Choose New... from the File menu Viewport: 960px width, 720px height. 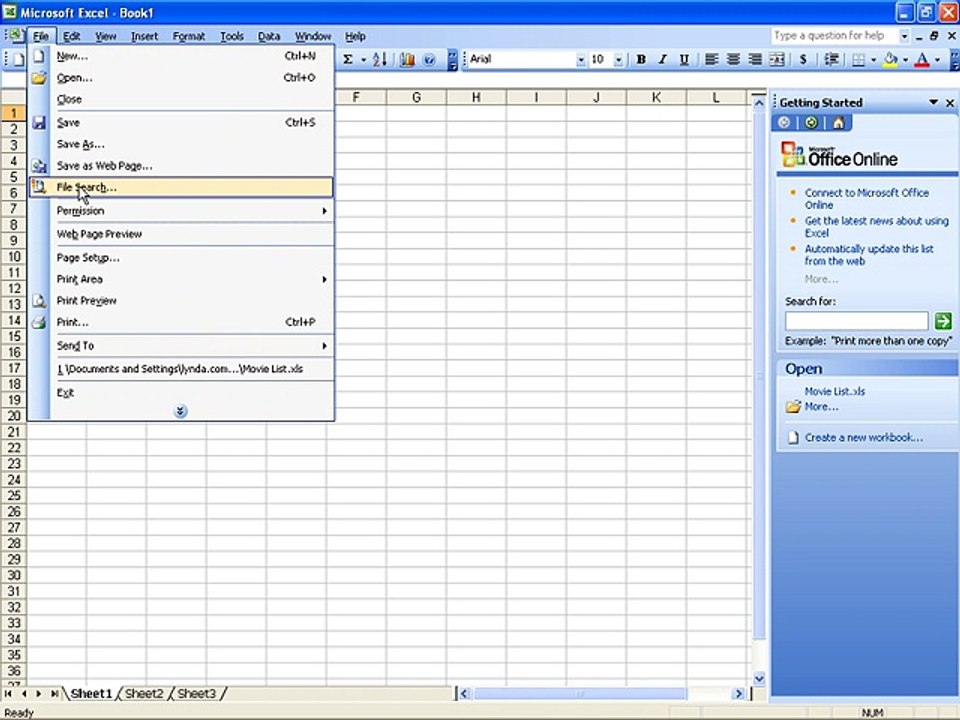[x=181, y=56]
